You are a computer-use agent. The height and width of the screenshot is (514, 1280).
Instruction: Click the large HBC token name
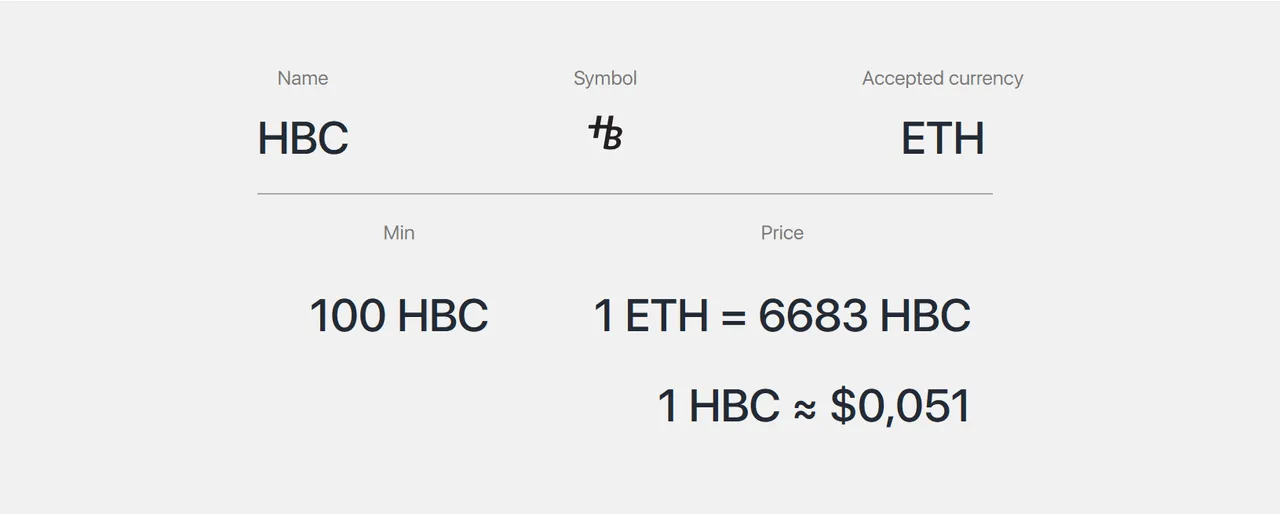[x=303, y=139]
